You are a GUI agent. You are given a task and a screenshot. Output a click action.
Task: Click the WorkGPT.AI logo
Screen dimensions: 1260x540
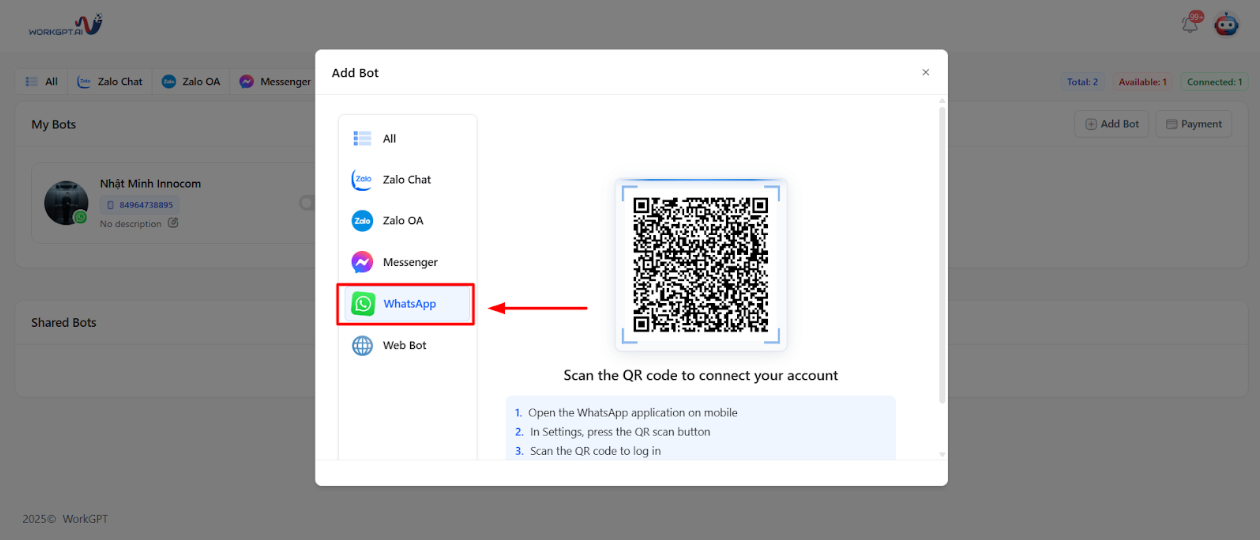(65, 26)
